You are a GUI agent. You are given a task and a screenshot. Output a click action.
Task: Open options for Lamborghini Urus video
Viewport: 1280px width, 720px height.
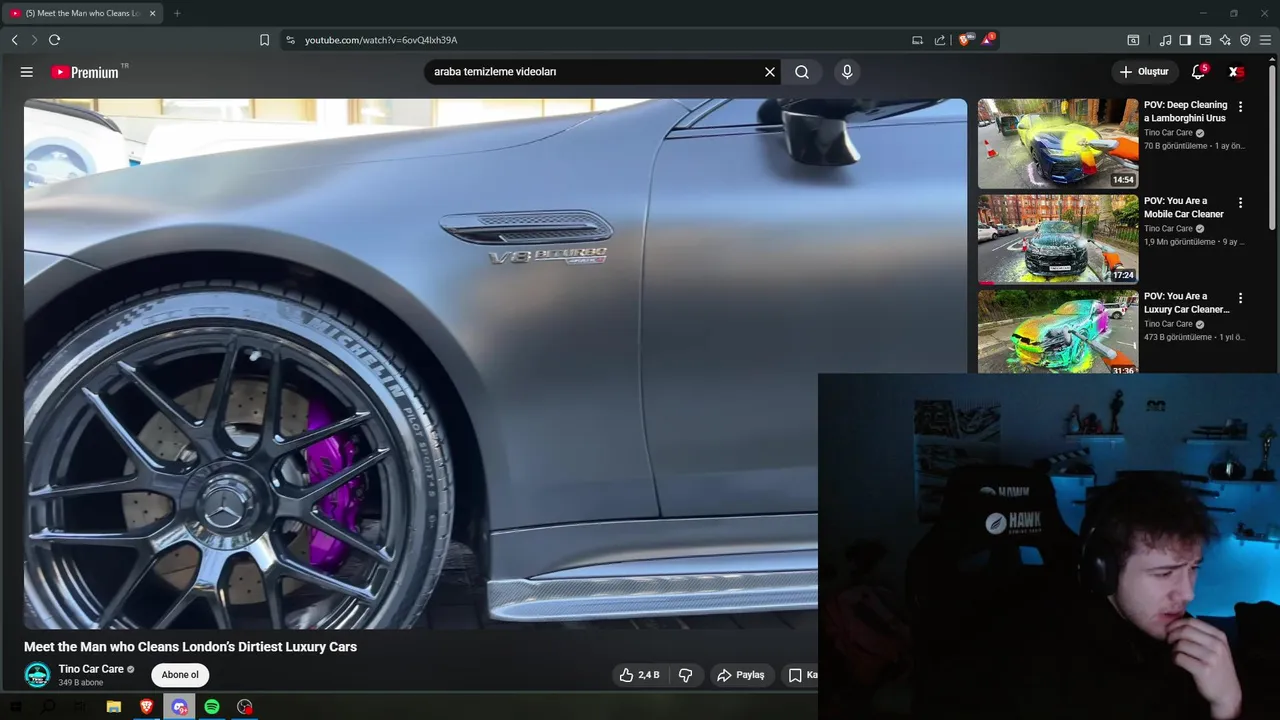coord(1240,107)
